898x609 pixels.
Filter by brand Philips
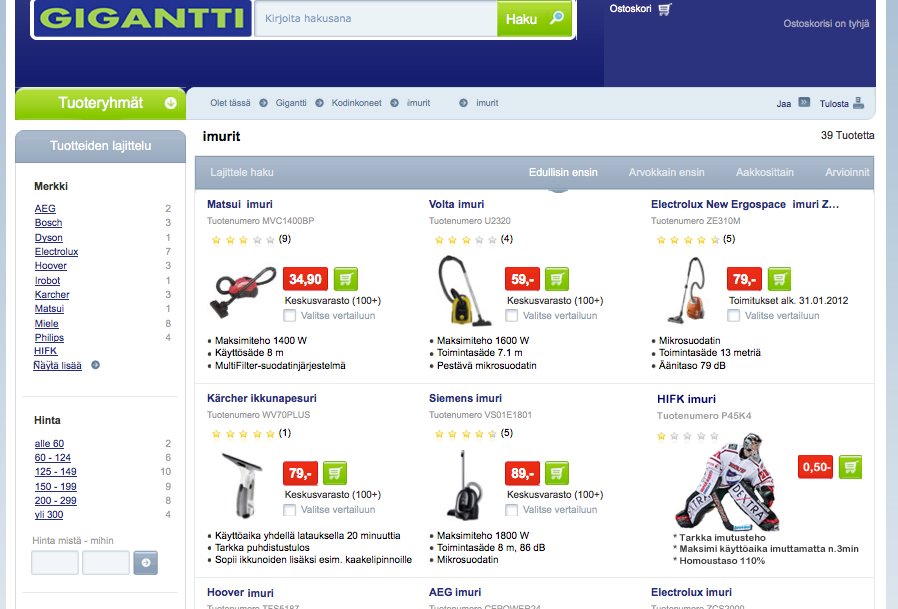pos(49,338)
